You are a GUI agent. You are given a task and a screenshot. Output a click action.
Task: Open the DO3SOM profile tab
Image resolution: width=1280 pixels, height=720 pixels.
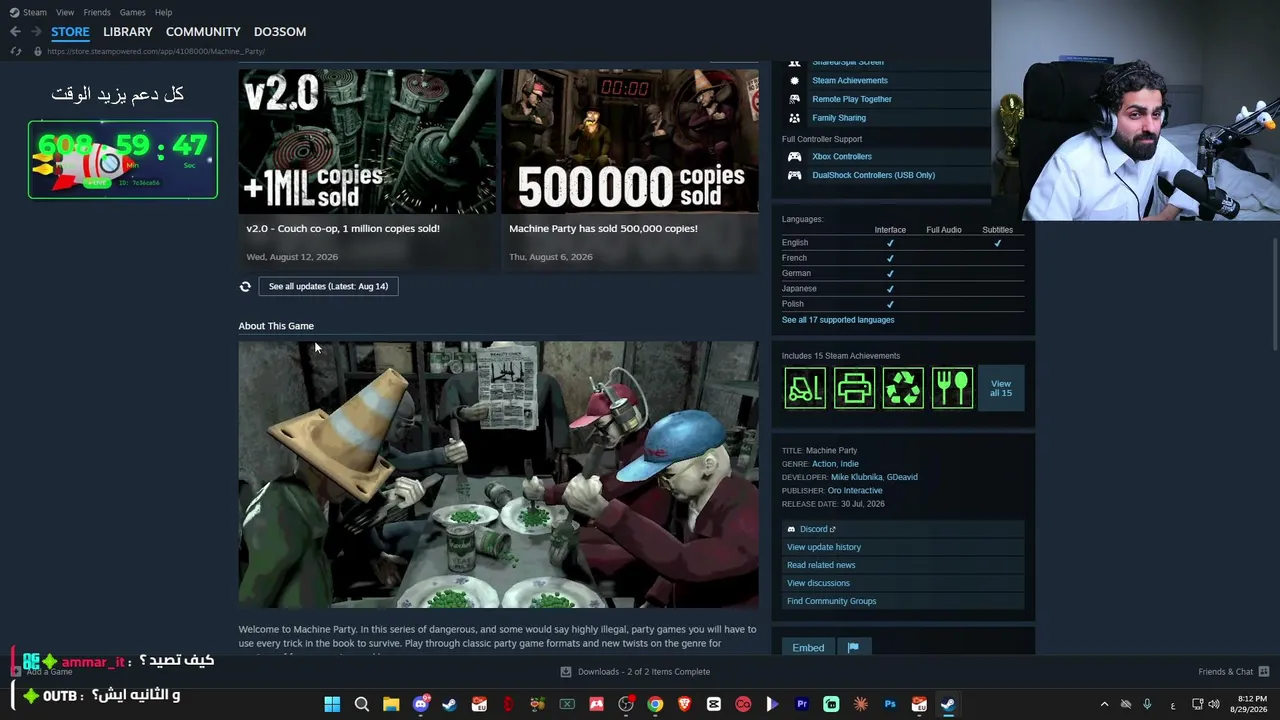click(280, 32)
